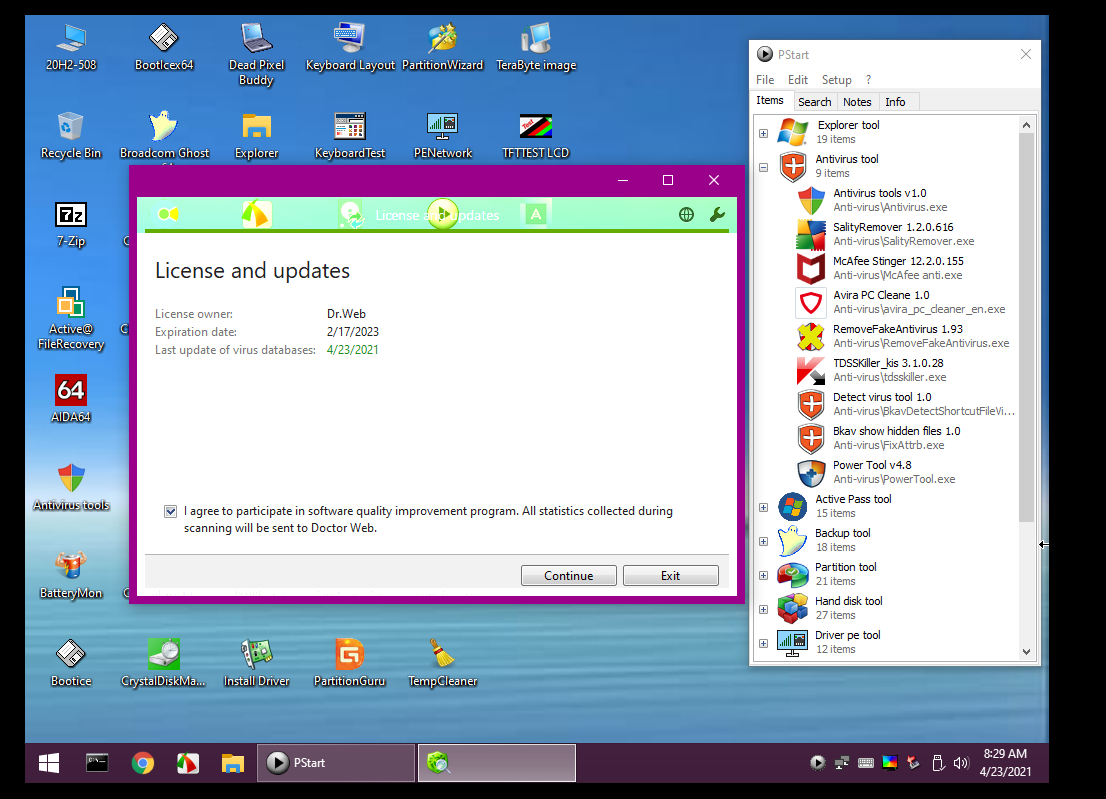1106x799 pixels.
Task: Open the Recycle Bin
Action: click(71, 136)
